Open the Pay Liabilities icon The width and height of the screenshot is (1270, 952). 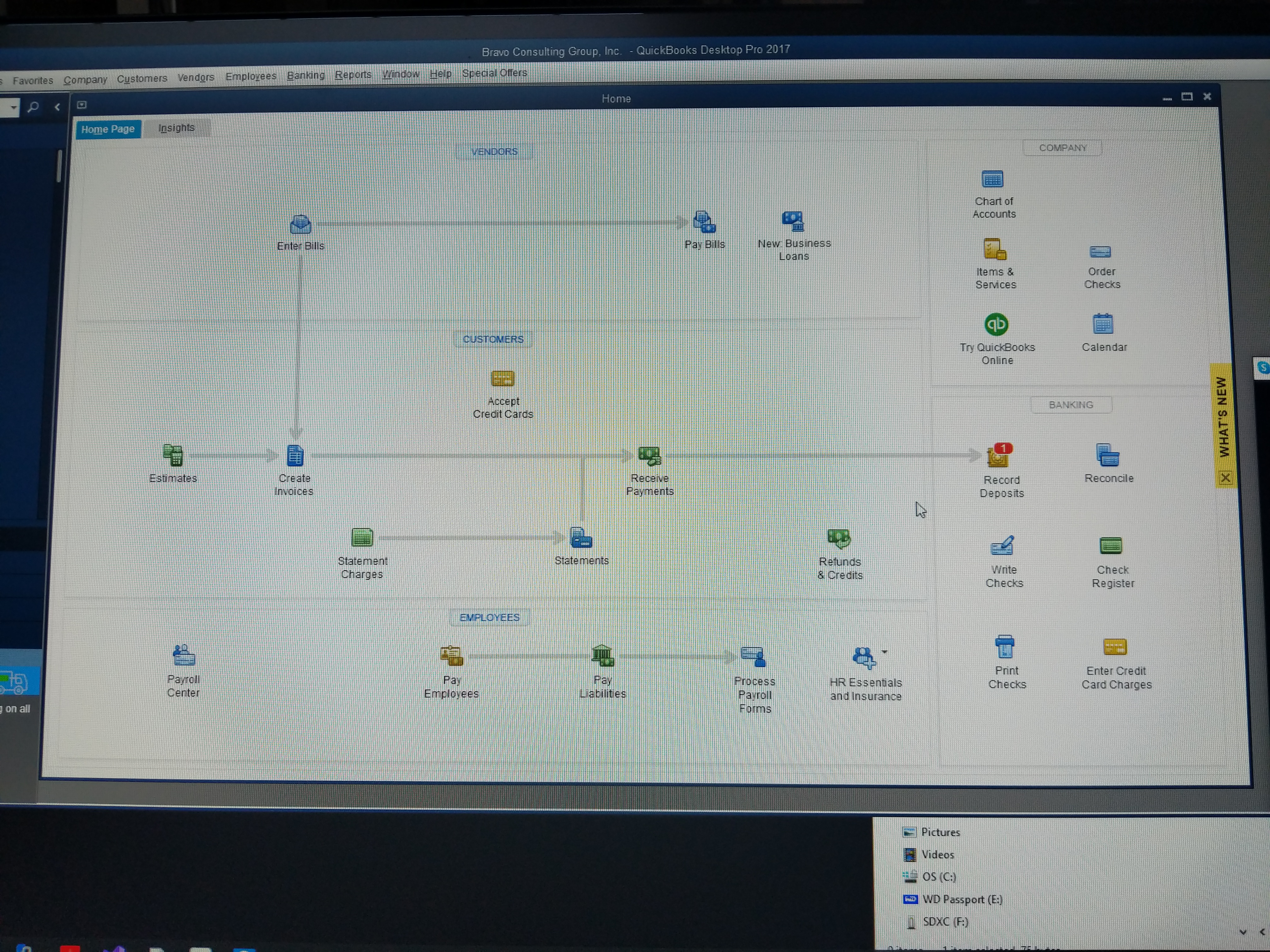tap(602, 655)
